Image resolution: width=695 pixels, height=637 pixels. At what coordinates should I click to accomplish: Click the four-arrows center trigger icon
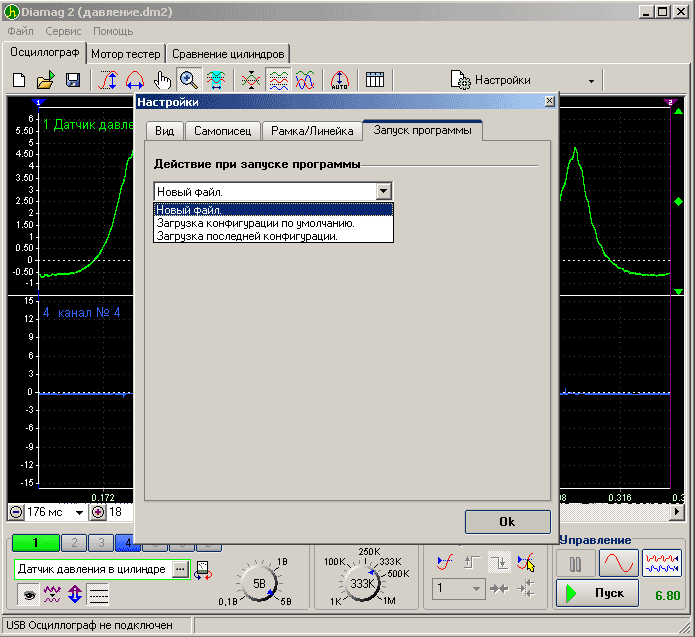tap(527, 589)
